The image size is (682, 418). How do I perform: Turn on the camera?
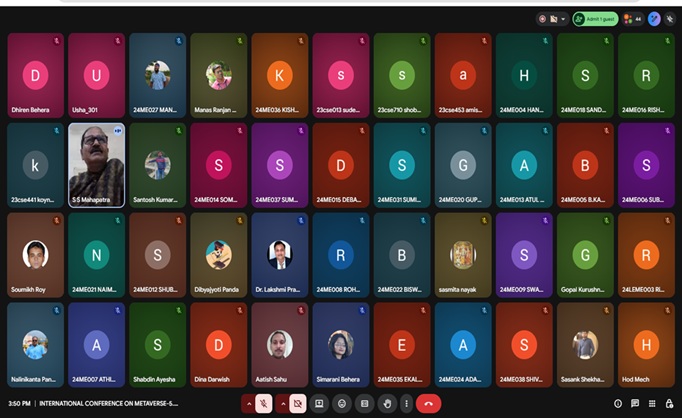[x=297, y=403]
